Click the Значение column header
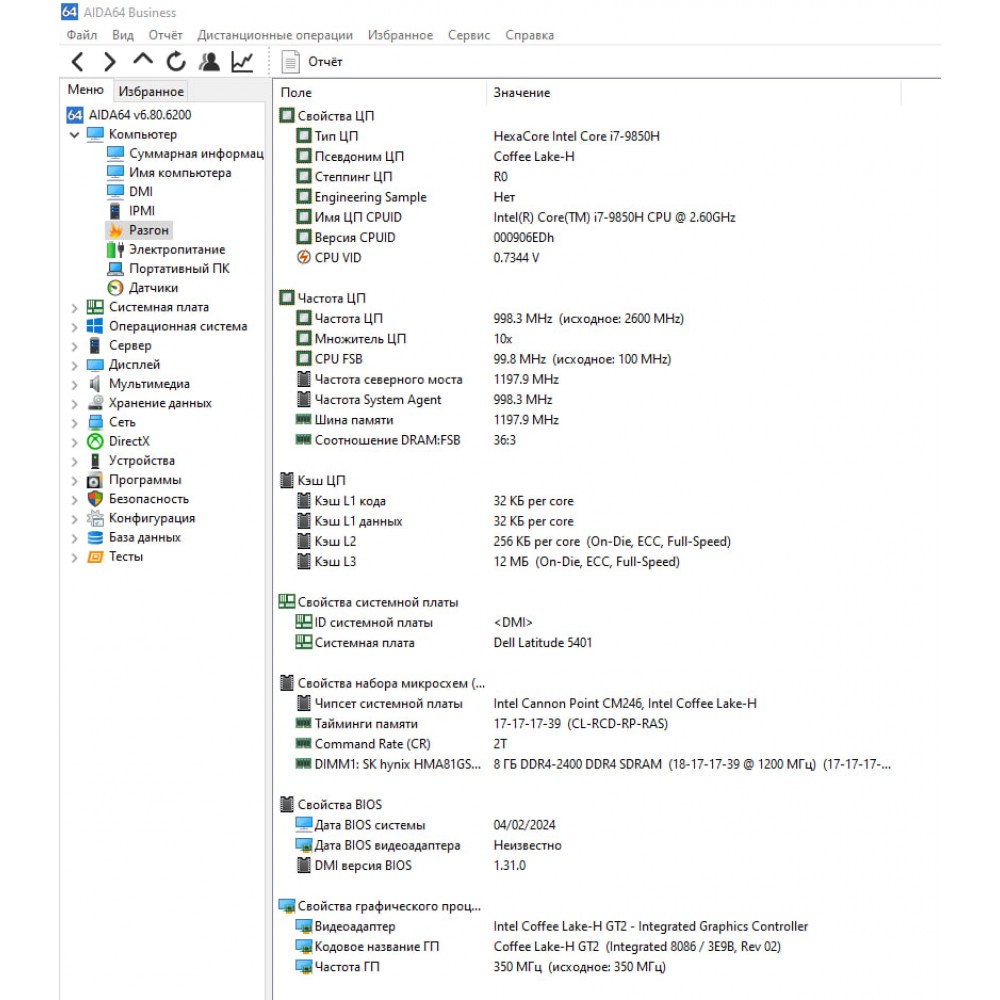Viewport: 1000px width, 1000px height. coord(694,92)
